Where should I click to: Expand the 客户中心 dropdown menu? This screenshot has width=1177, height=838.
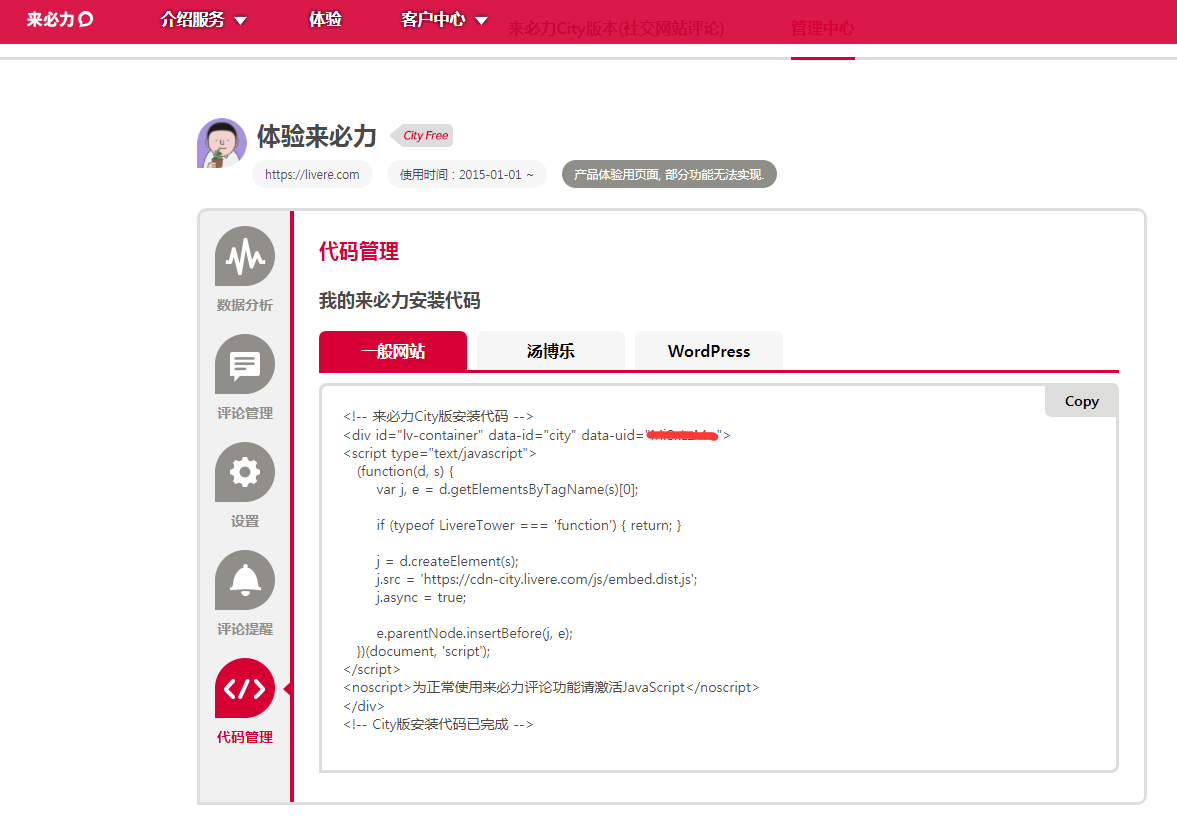point(444,20)
